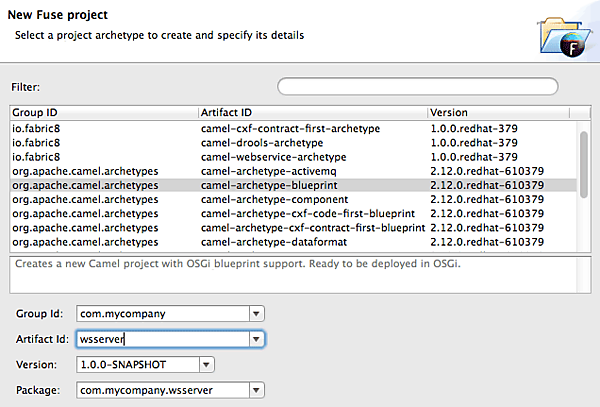Click the Filter search field
This screenshot has width=600, height=407.
click(x=417, y=87)
